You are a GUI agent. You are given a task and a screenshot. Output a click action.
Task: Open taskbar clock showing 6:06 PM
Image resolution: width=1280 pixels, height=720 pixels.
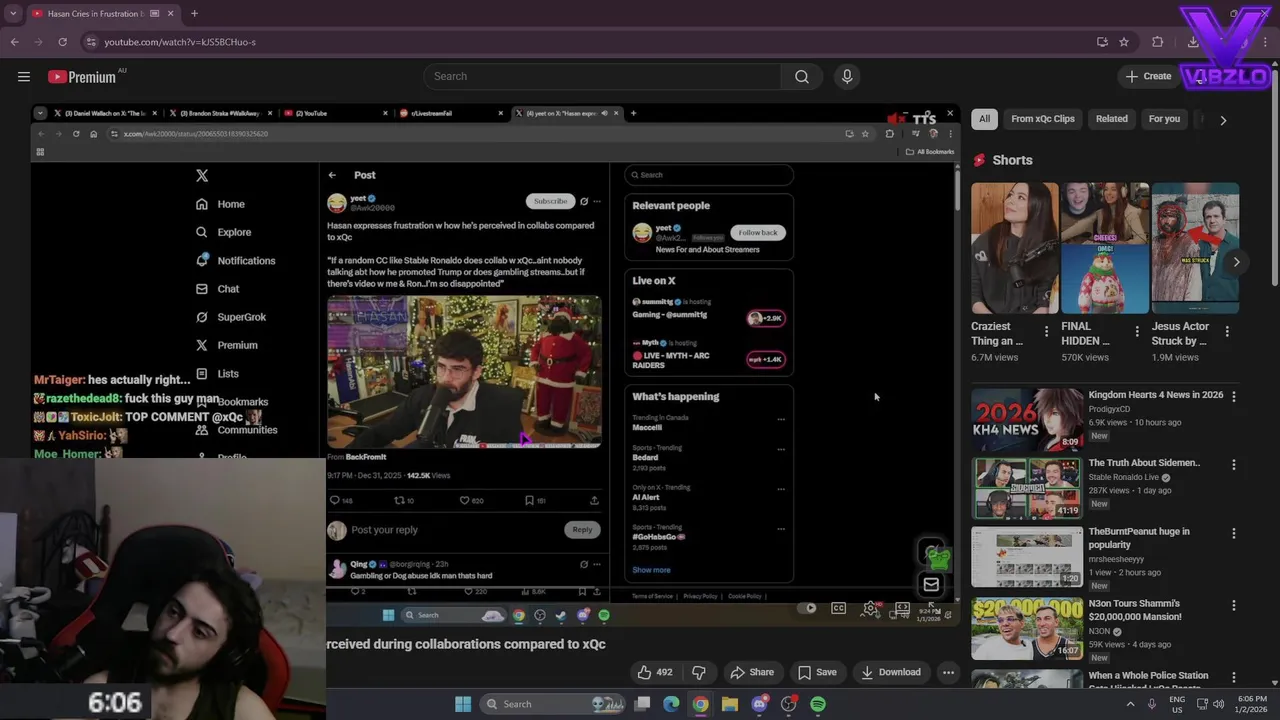tap(1252, 704)
